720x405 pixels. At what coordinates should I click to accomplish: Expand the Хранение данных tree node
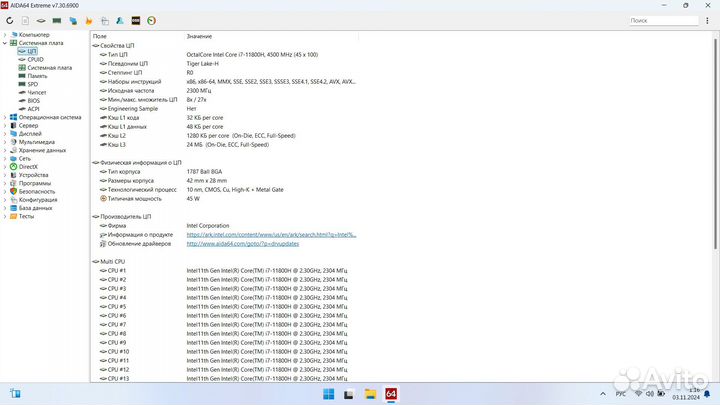[5, 150]
